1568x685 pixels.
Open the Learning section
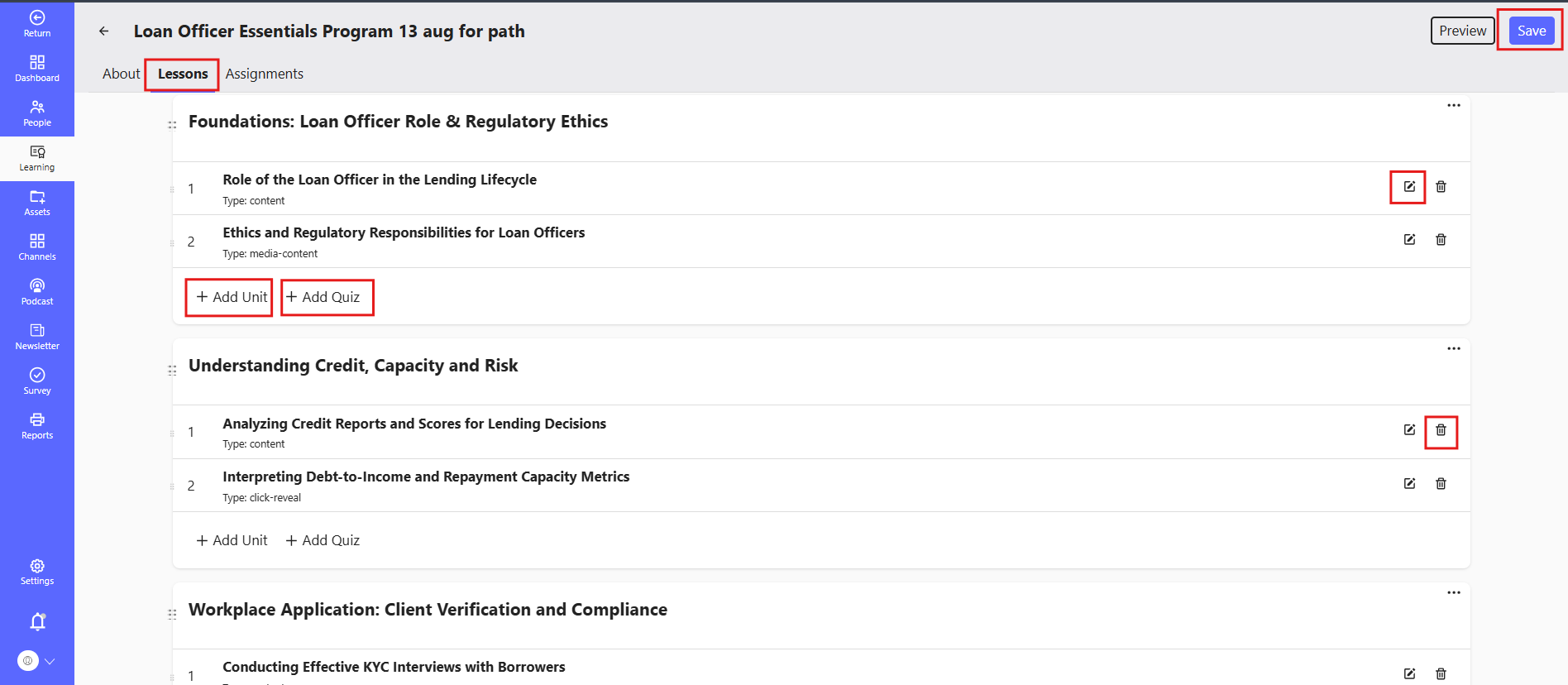click(x=37, y=158)
